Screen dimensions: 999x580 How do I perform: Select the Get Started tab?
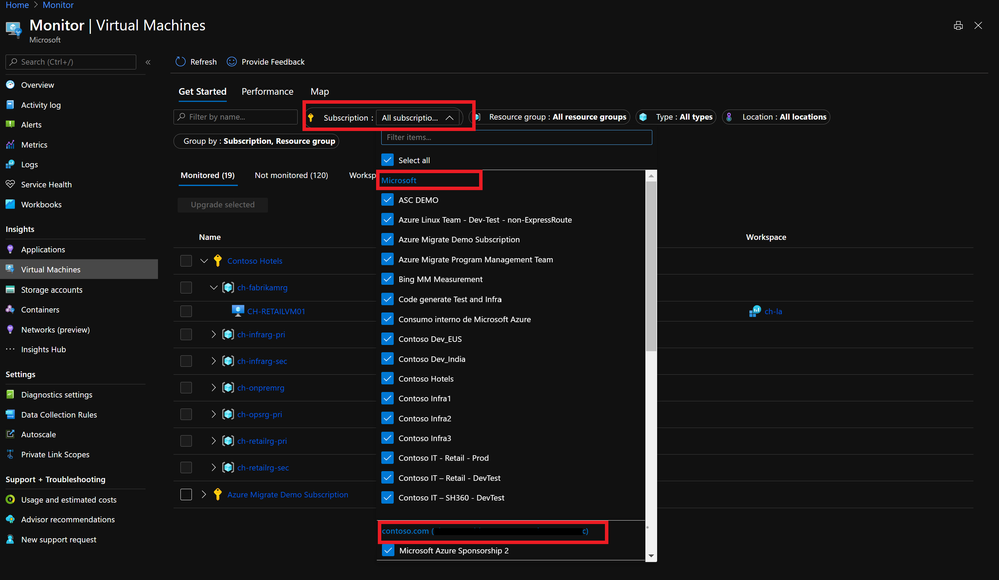[202, 92]
